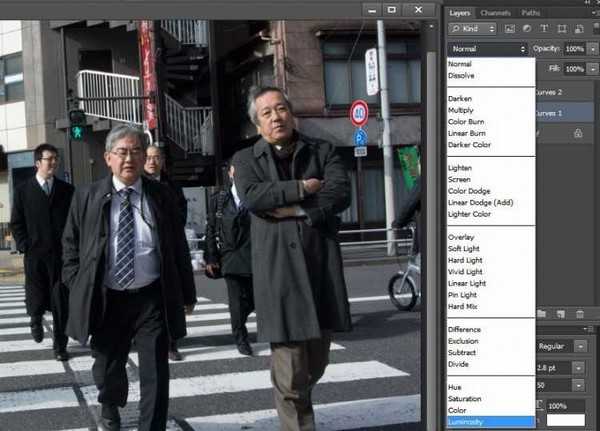Filter layers by shape layer icon

562,29
